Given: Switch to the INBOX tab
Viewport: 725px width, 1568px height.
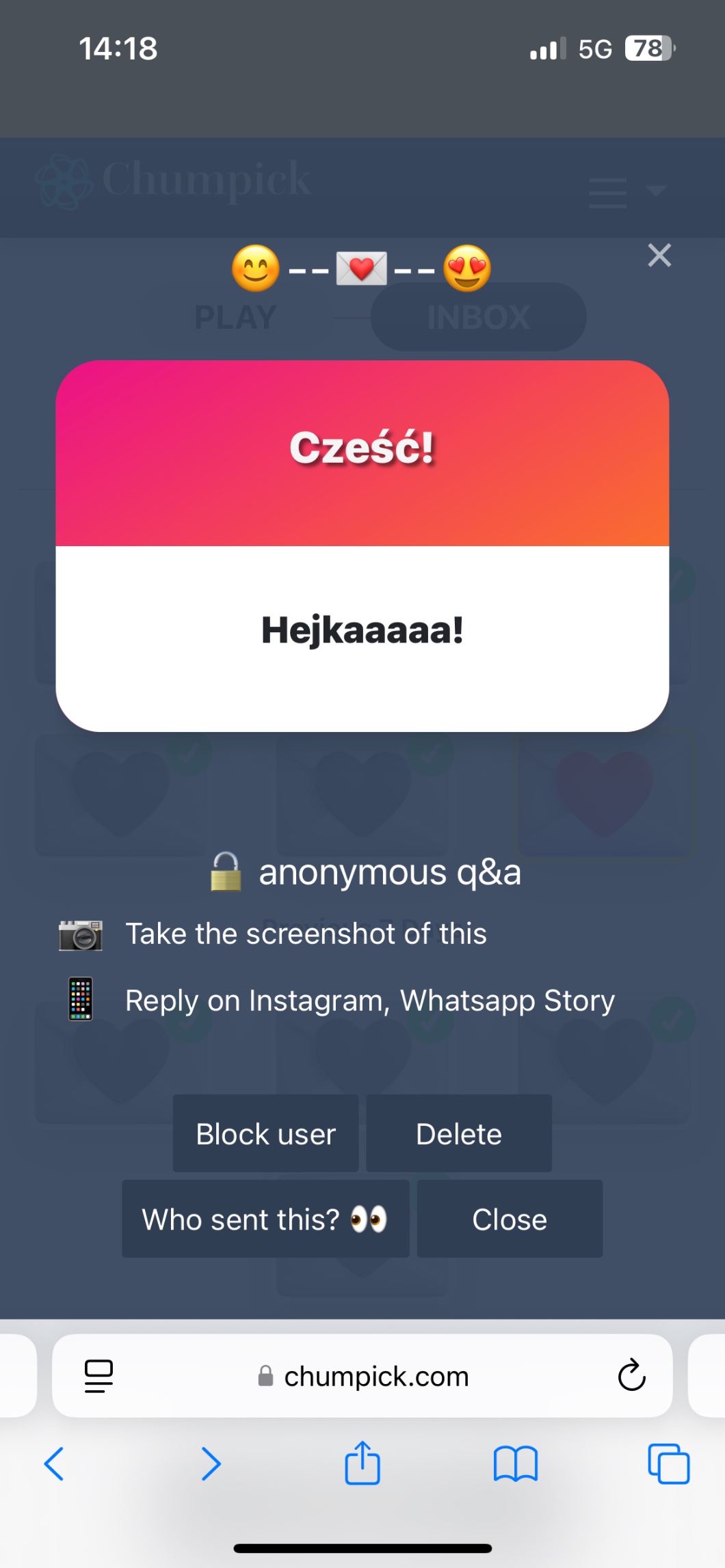Looking at the screenshot, I should [479, 317].
